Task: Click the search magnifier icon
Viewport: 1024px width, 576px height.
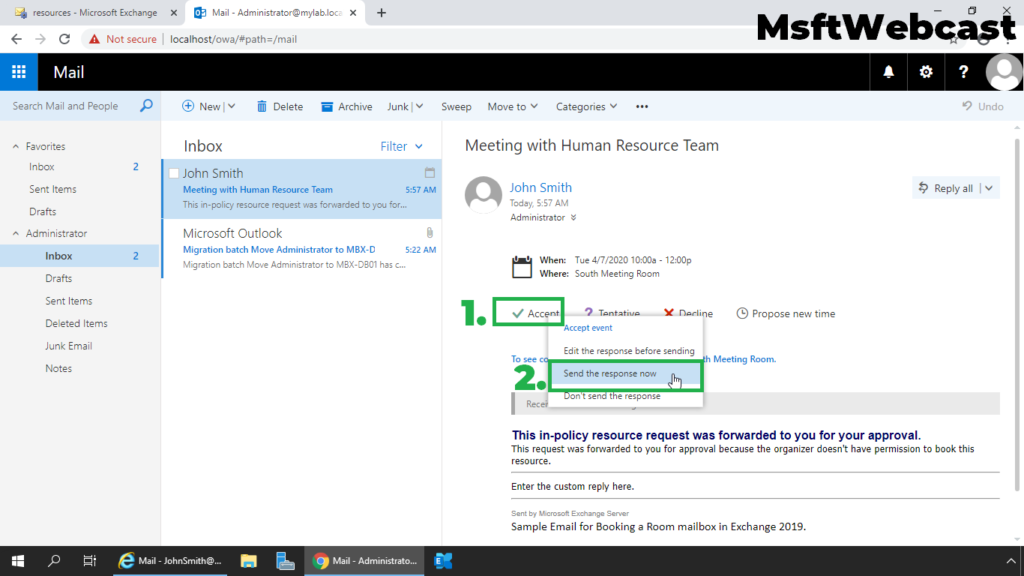Action: (146, 106)
